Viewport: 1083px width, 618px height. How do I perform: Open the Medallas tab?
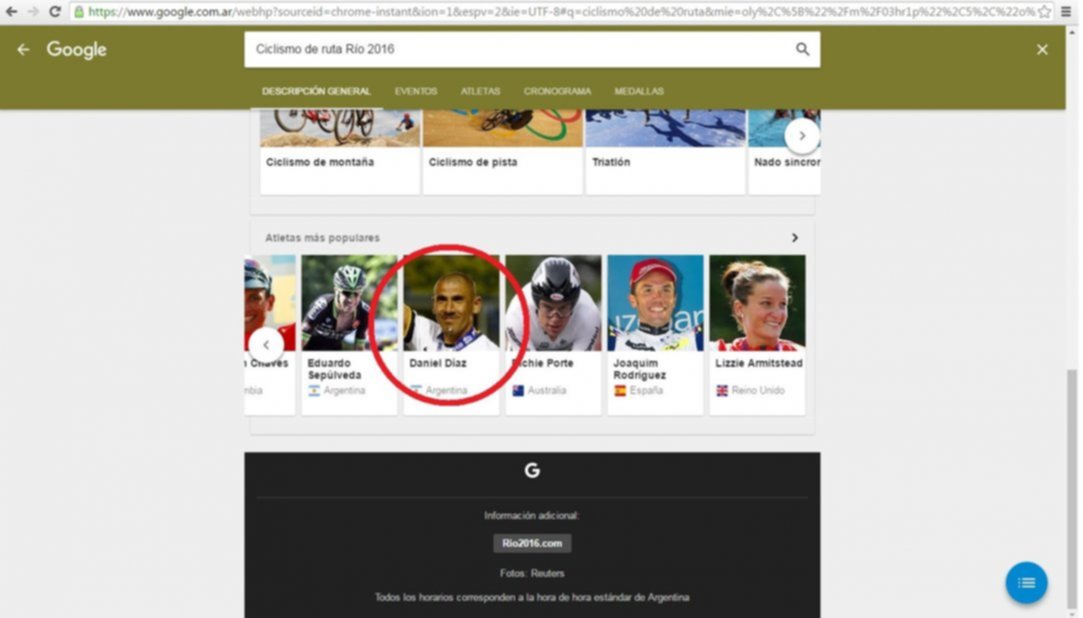[639, 91]
